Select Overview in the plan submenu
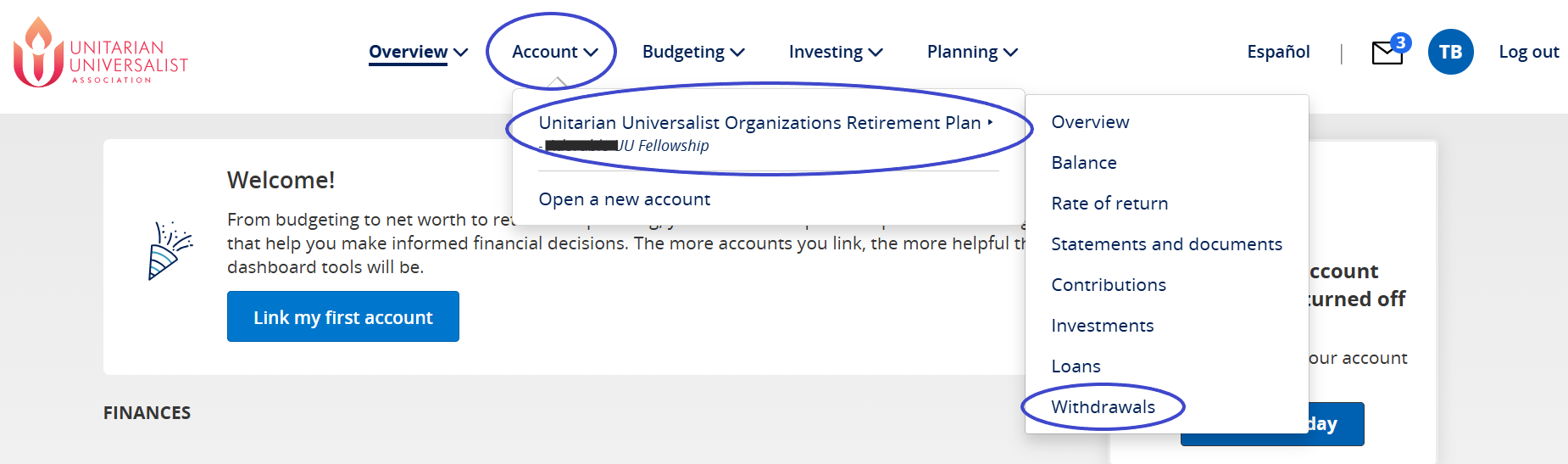 pyautogui.click(x=1090, y=122)
